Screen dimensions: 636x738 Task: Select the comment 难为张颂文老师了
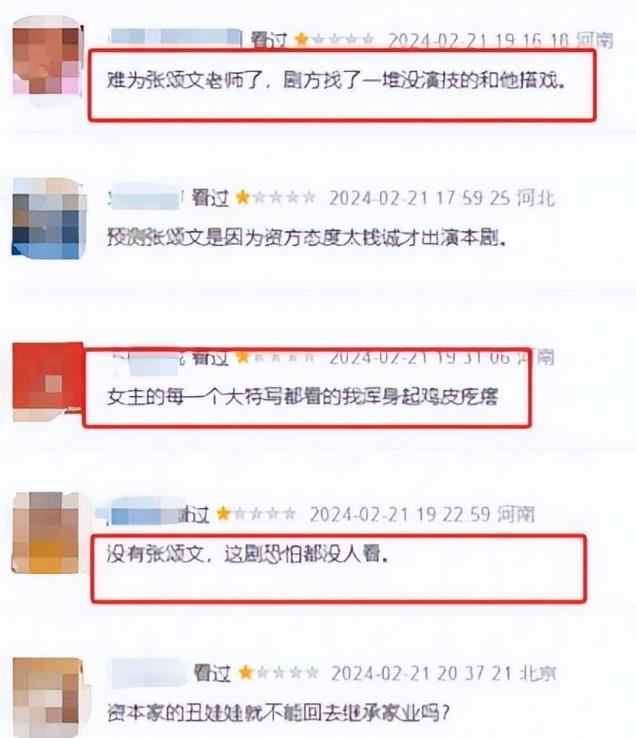336,80
